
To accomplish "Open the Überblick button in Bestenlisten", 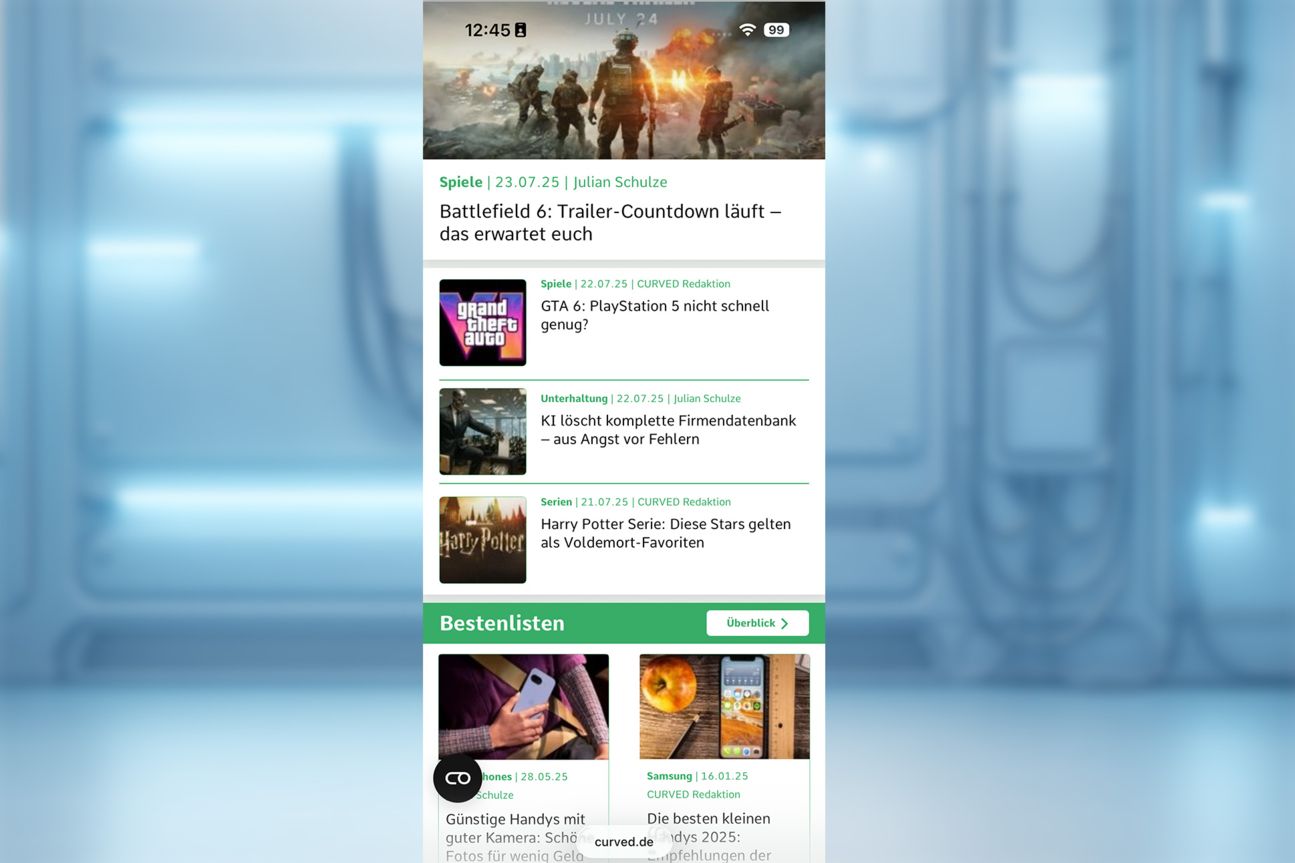I will click(756, 623).
